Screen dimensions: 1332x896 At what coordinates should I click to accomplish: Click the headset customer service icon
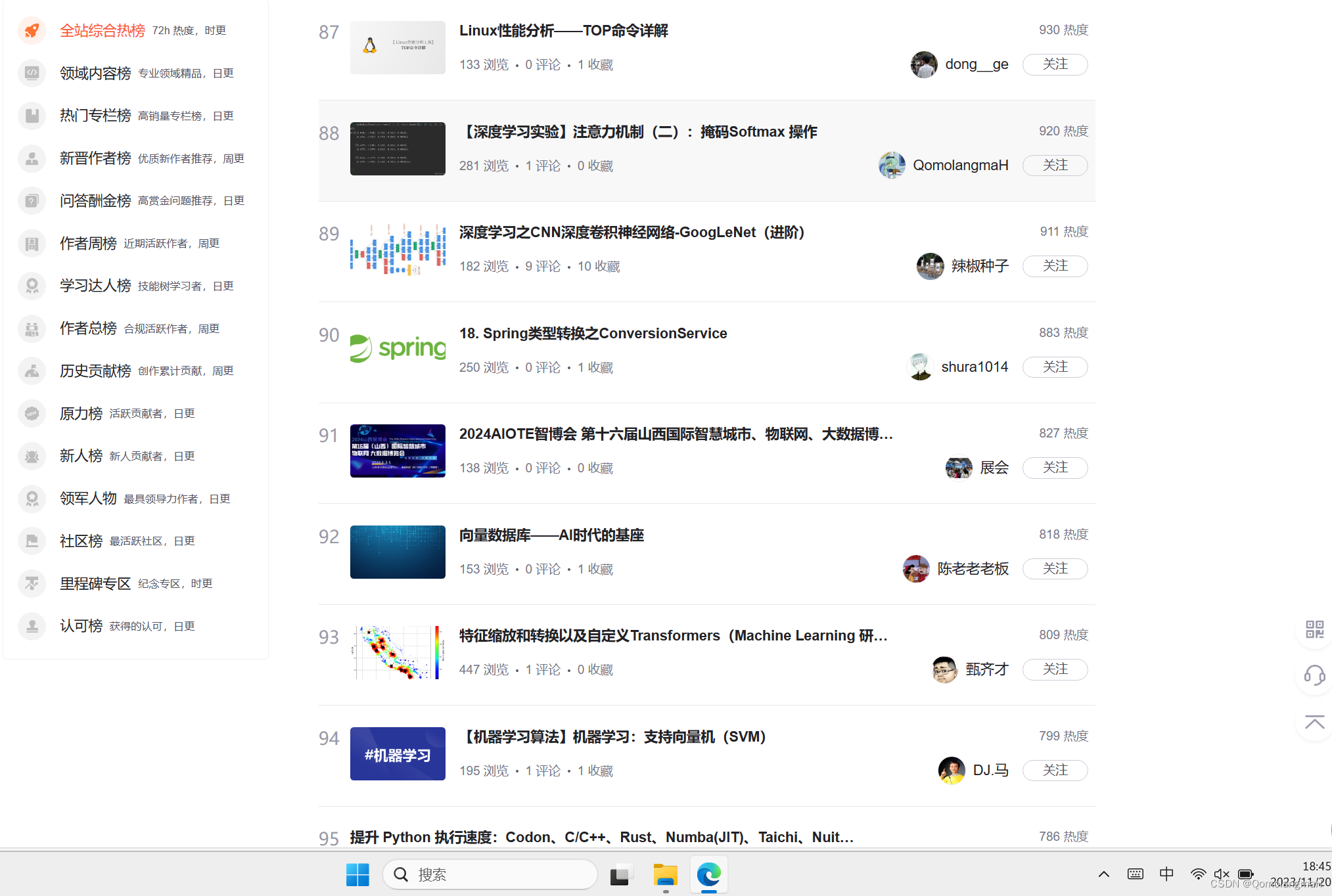(1314, 675)
